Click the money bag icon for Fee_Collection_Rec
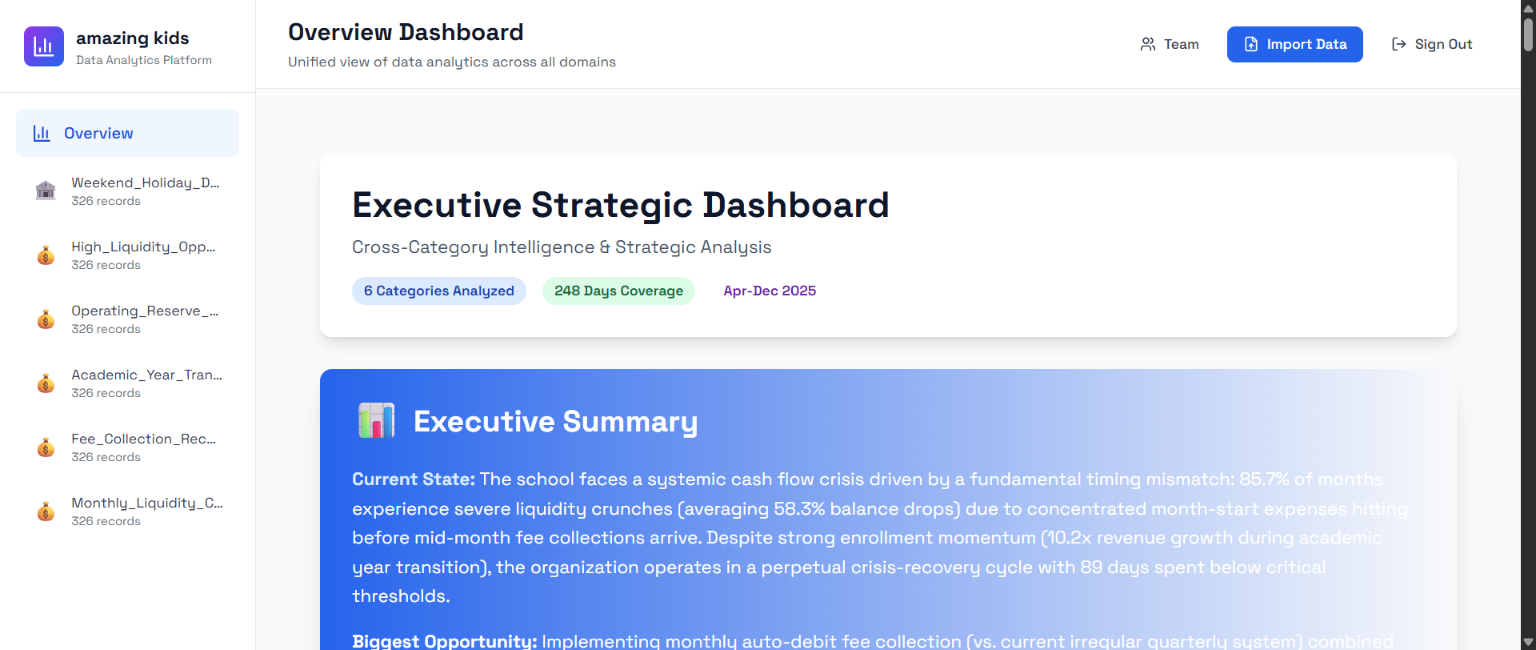 [45, 446]
